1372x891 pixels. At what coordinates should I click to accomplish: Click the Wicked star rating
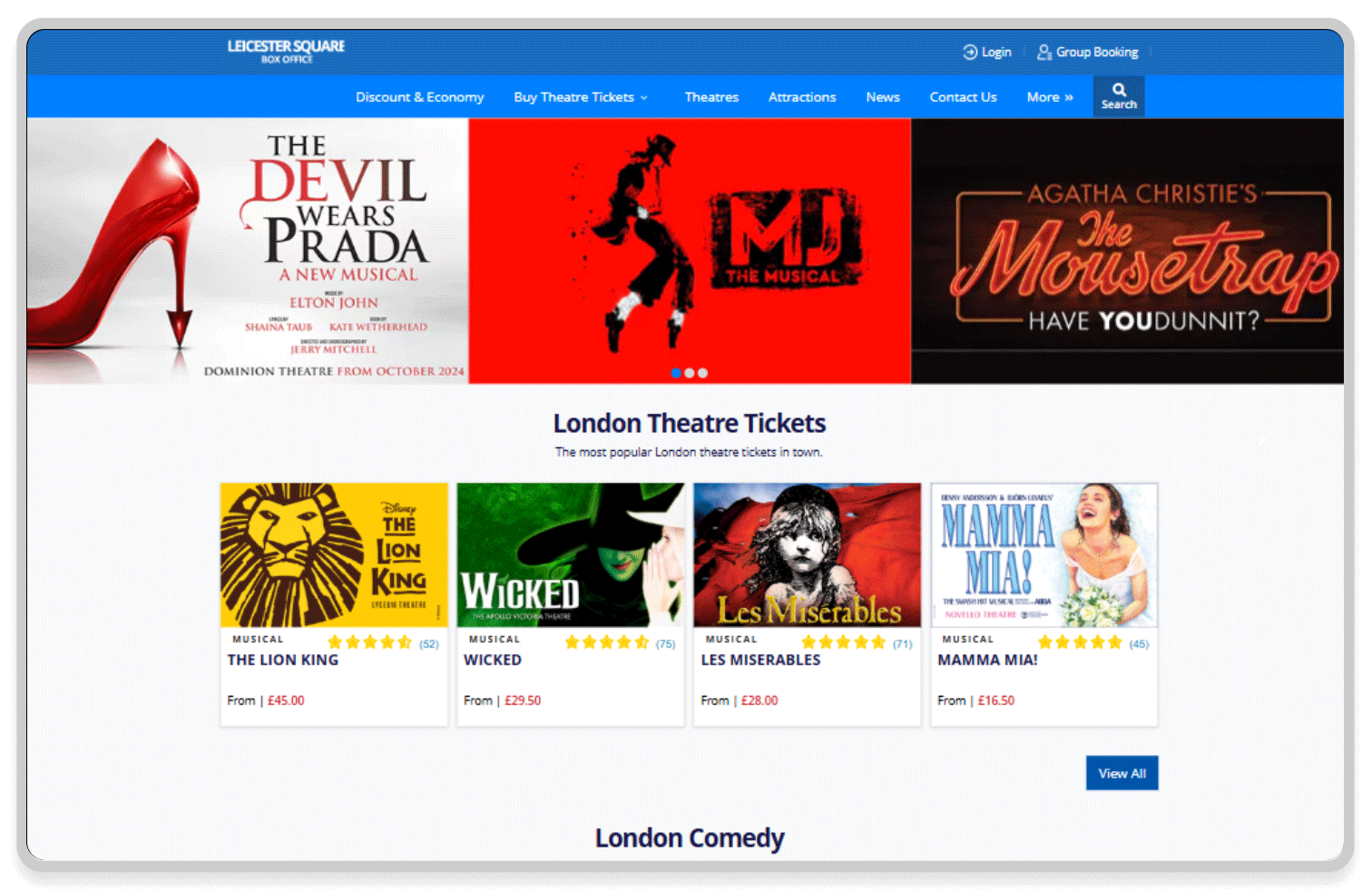point(606,642)
